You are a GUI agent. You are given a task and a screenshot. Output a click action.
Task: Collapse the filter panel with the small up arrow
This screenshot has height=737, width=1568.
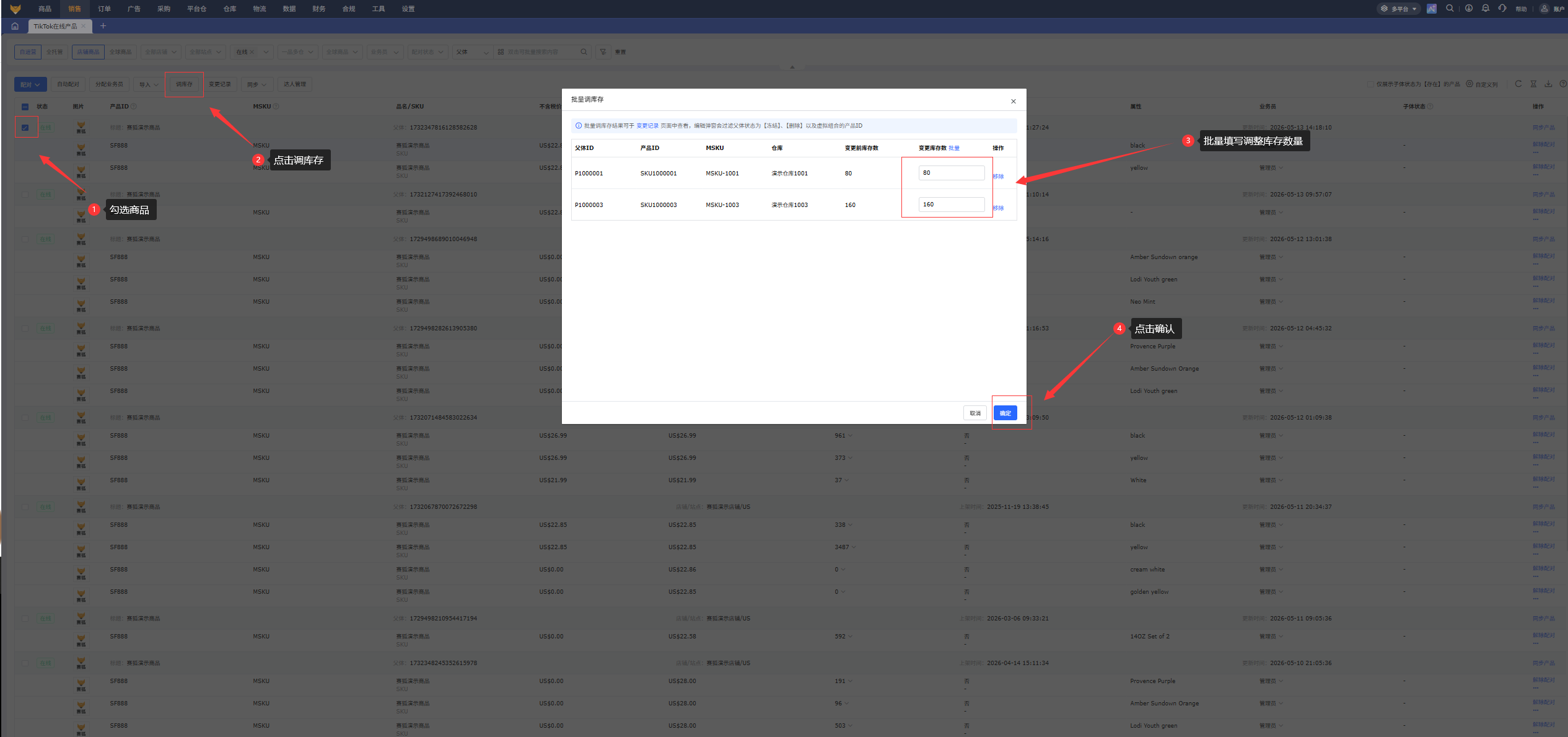point(792,67)
